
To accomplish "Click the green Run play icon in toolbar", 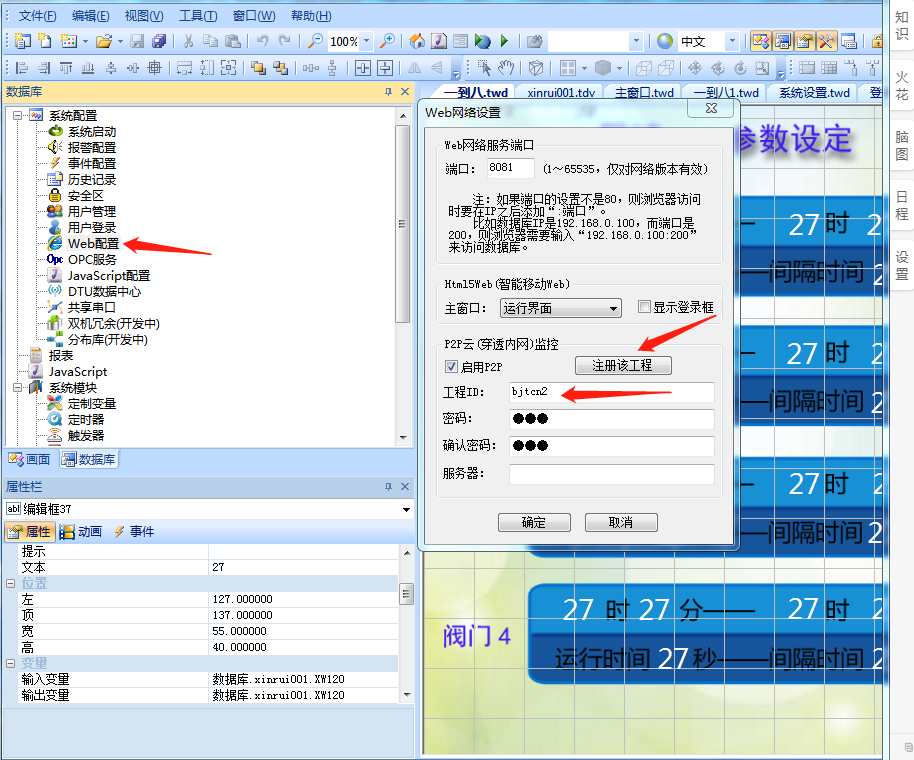I will pyautogui.click(x=505, y=41).
